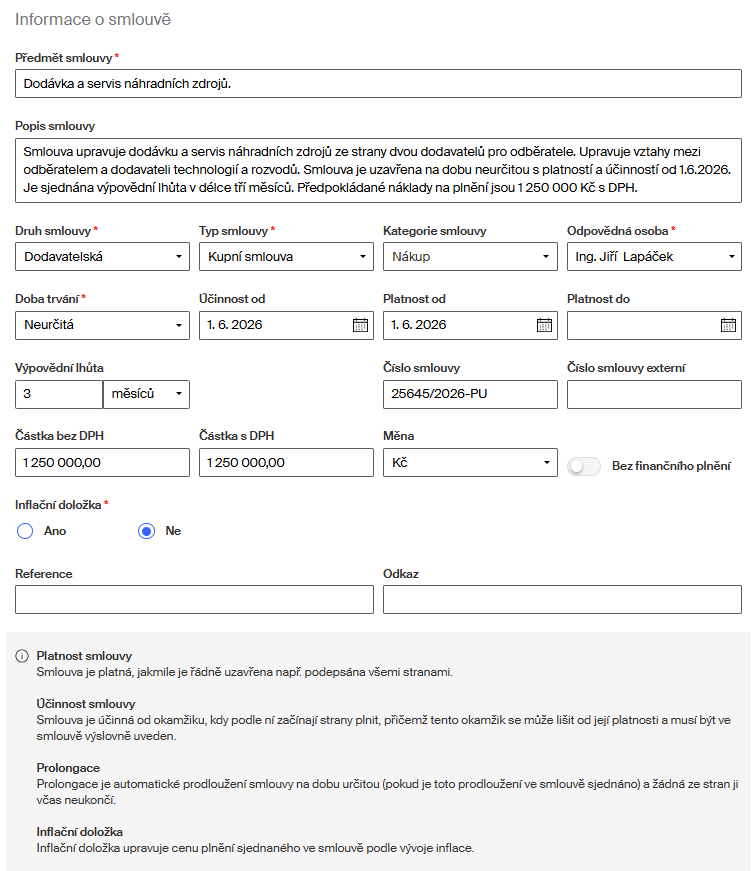Image resolution: width=754 pixels, height=871 pixels.
Task: Expand the Druh smlouvy dropdown
Action: 102,257
